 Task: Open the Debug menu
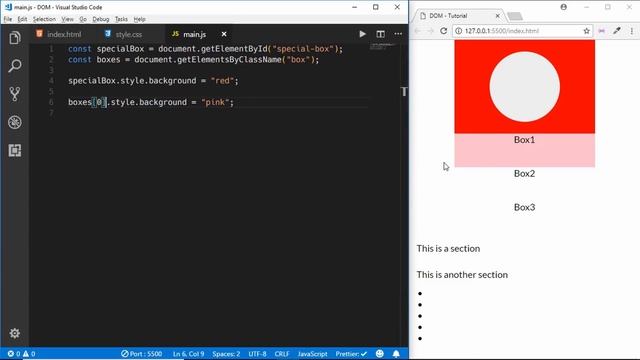coord(100,19)
